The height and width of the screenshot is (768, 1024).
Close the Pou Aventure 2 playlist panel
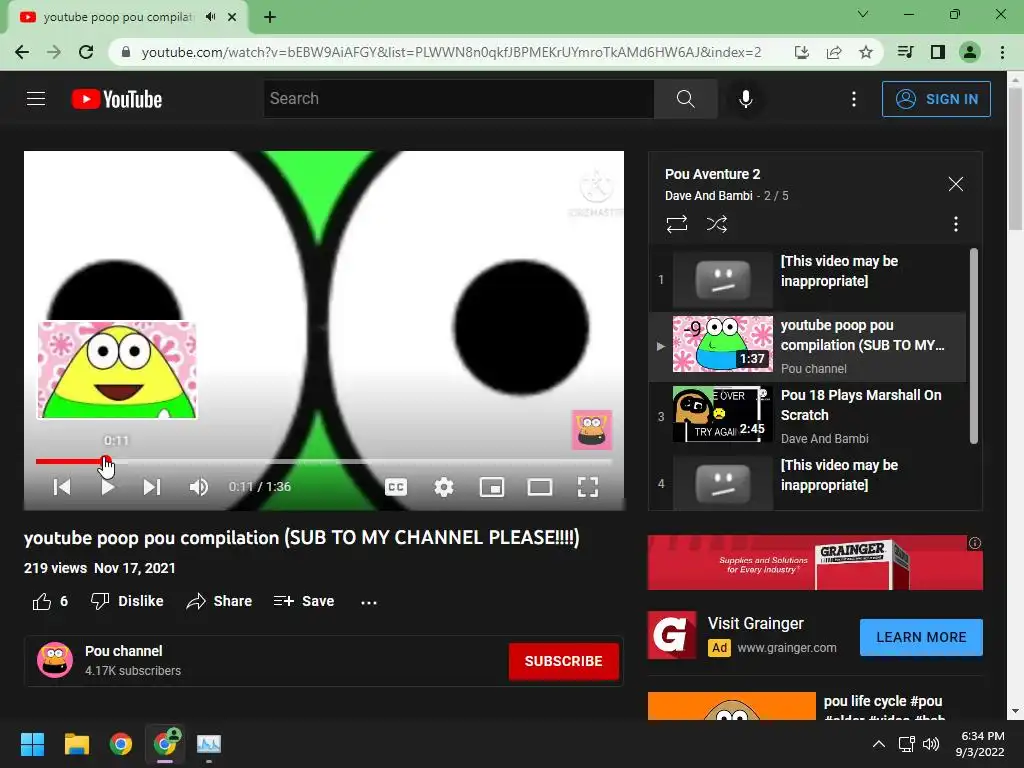pyautogui.click(x=955, y=184)
